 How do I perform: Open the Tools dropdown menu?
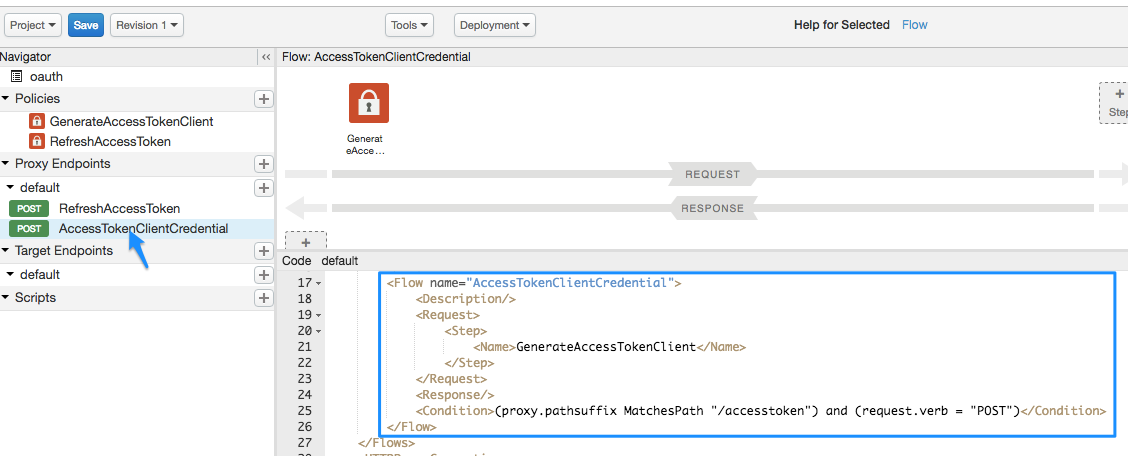pyautogui.click(x=410, y=25)
